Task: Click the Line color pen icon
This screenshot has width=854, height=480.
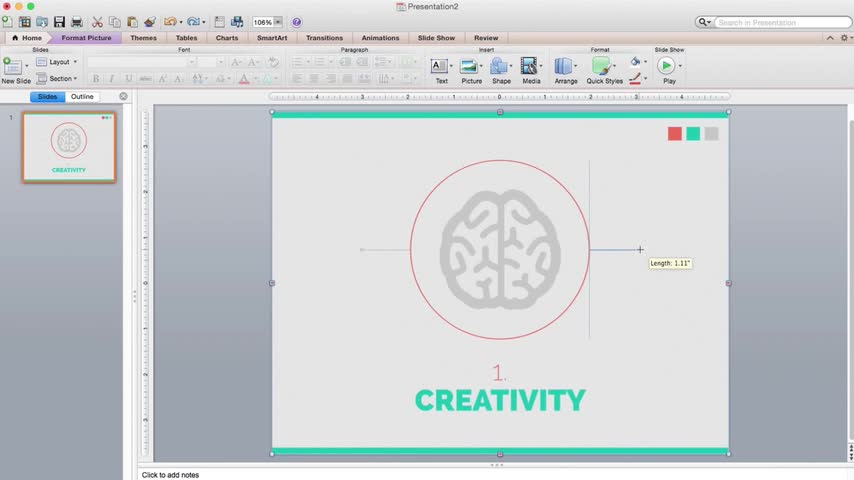Action: (635, 79)
